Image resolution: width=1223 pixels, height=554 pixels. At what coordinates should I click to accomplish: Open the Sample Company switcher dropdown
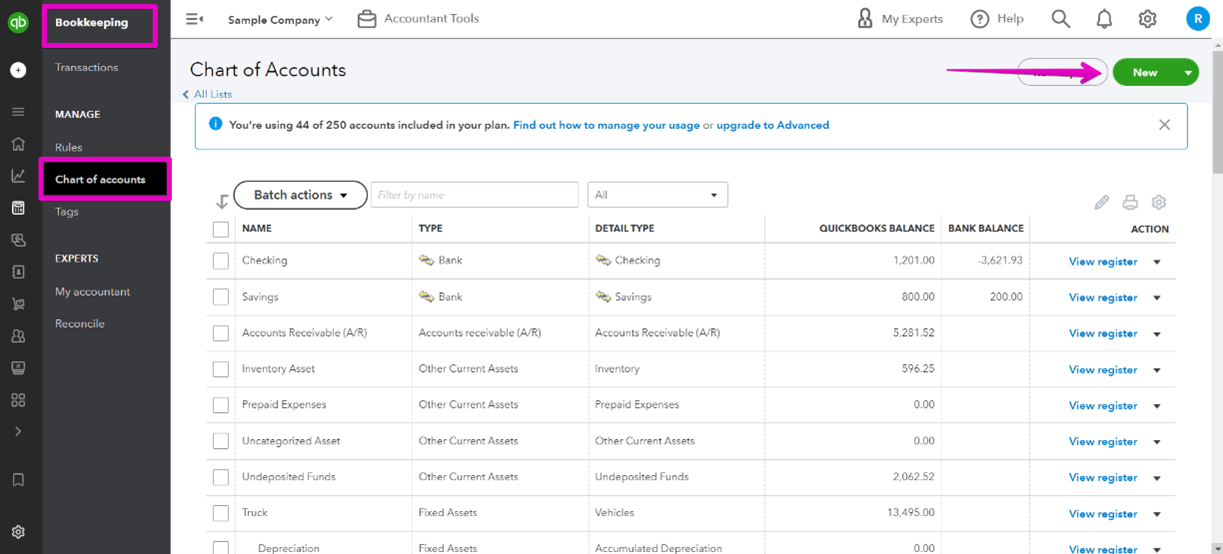[x=280, y=19]
